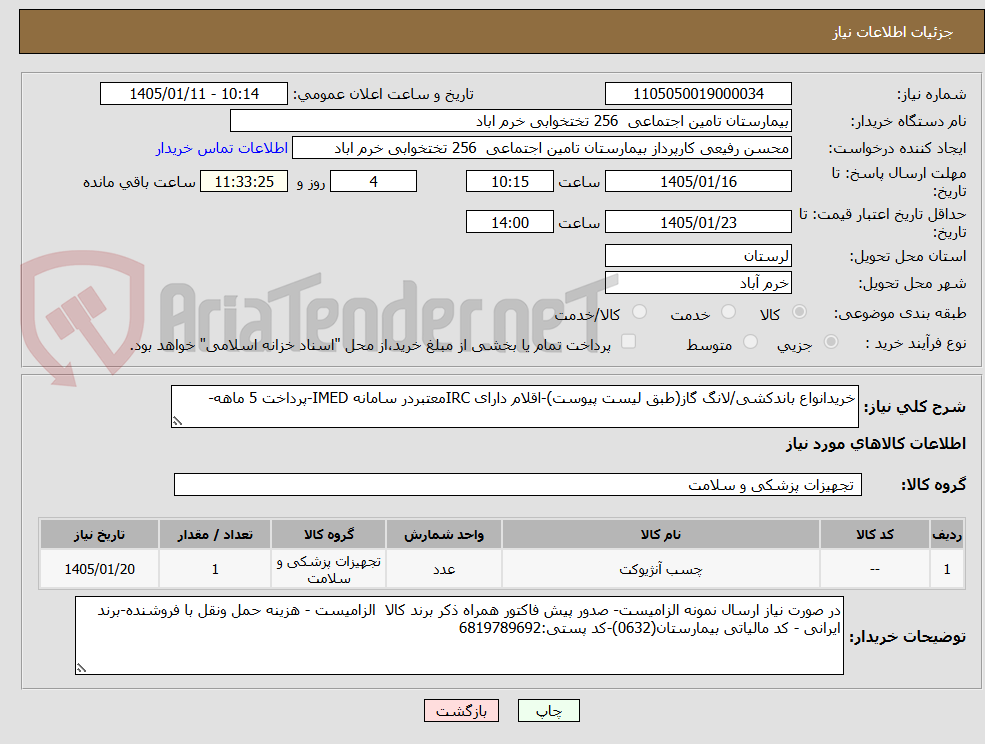The width and height of the screenshot is (985, 744).
Task: Select the خدمت radio button
Action: coord(728,312)
